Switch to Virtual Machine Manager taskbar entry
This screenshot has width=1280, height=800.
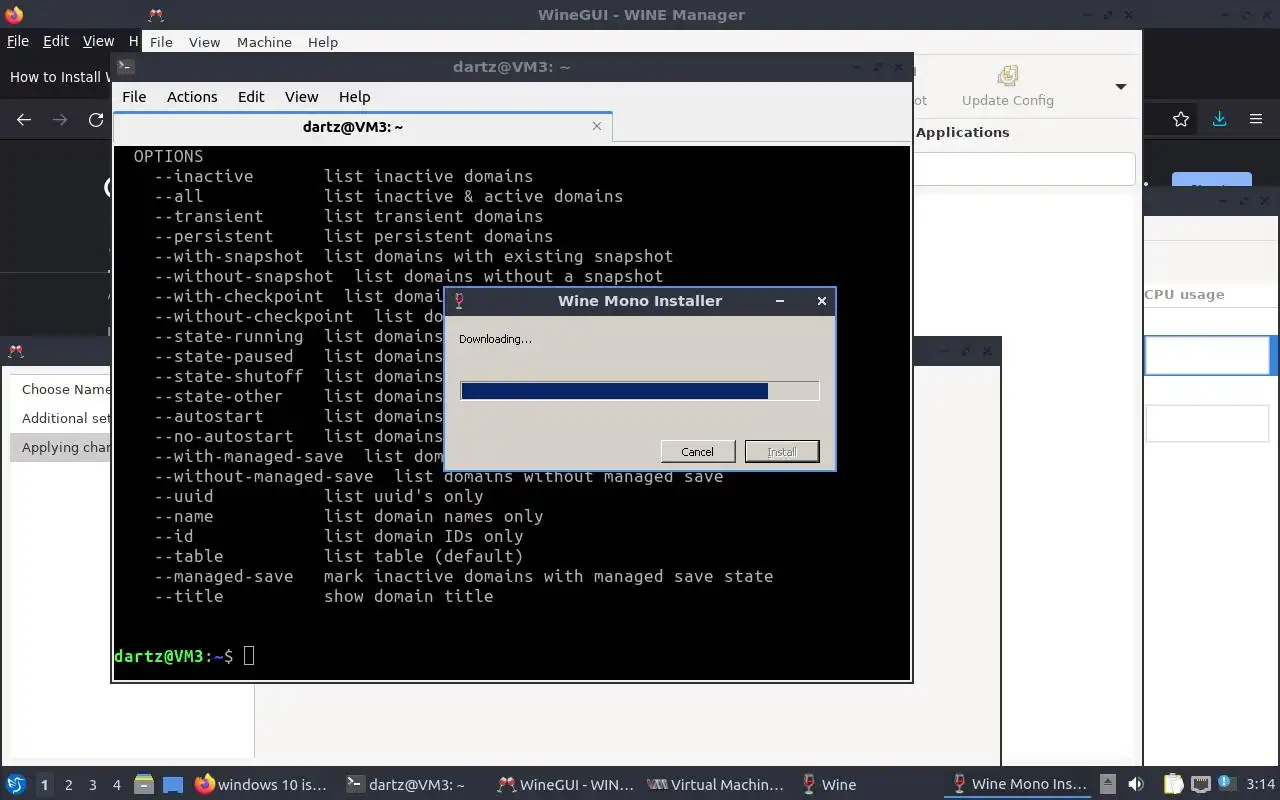coord(716,785)
